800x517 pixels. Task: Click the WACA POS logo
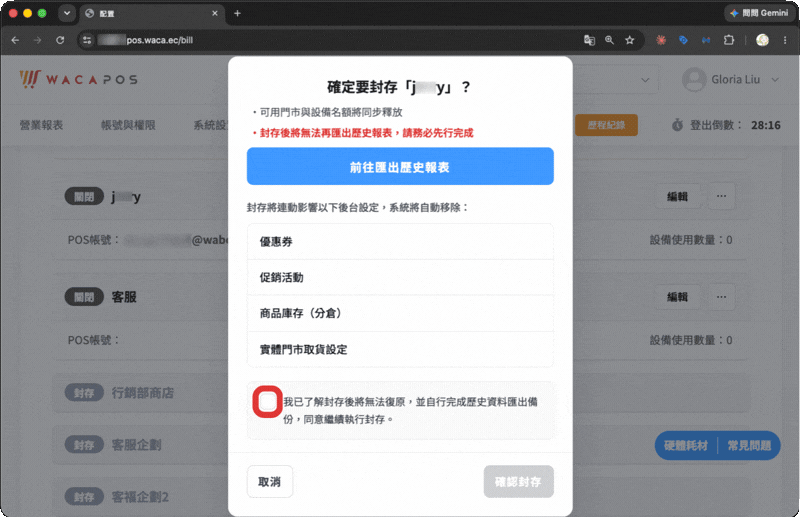[x=79, y=80]
